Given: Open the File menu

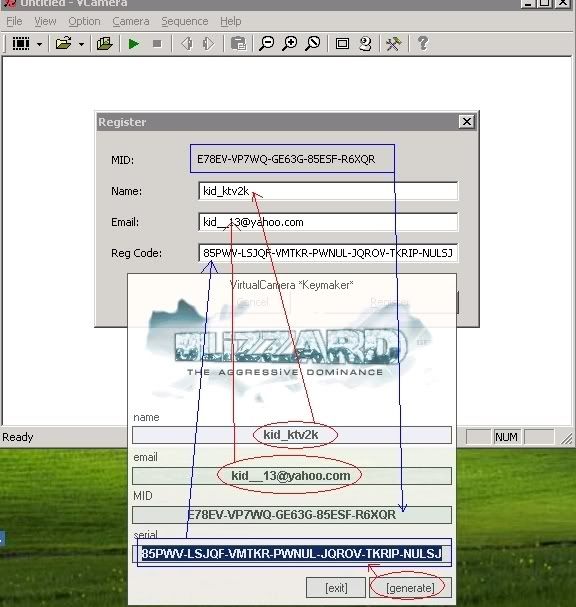Looking at the screenshot, I should pos(14,21).
